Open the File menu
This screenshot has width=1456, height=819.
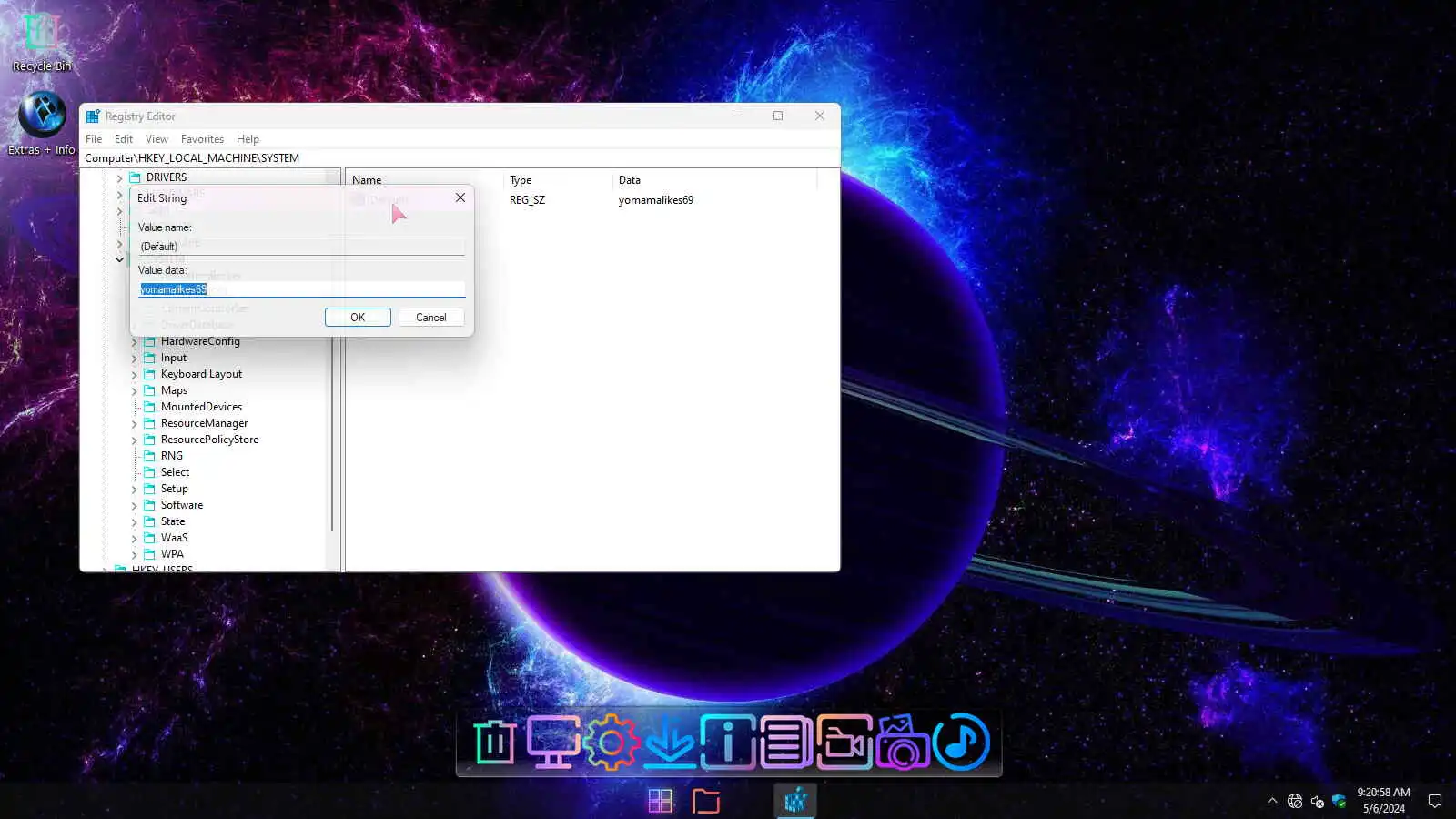94,139
